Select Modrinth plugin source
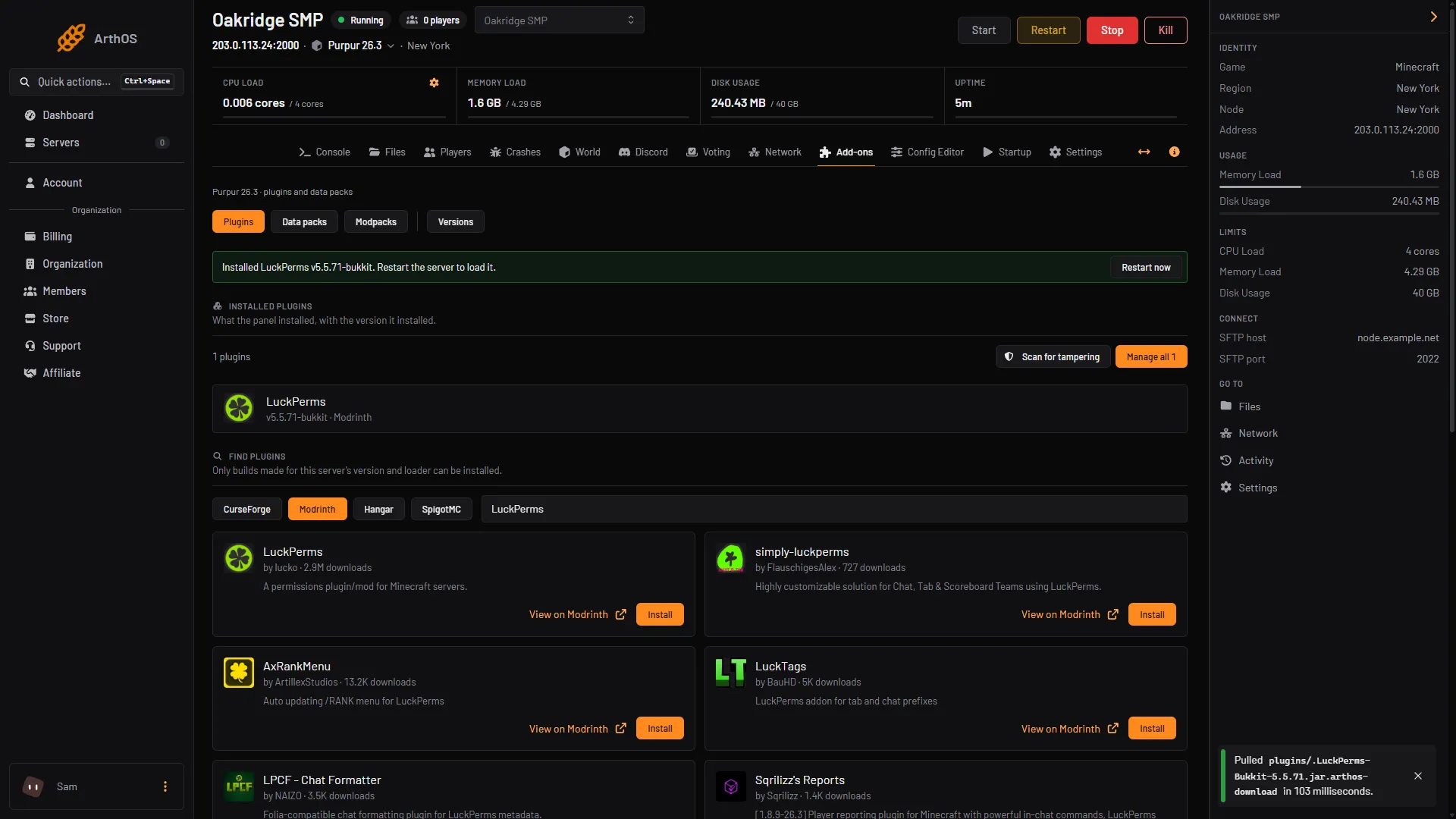Viewport: 1456px width, 819px height. coord(317,509)
